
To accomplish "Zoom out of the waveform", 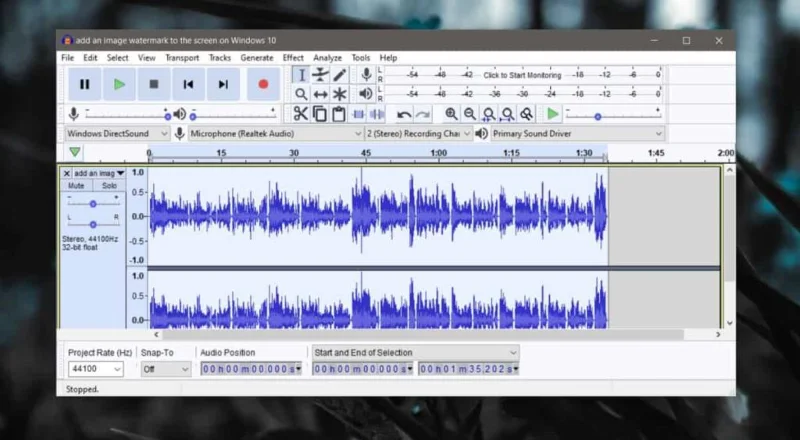I will coord(470,114).
